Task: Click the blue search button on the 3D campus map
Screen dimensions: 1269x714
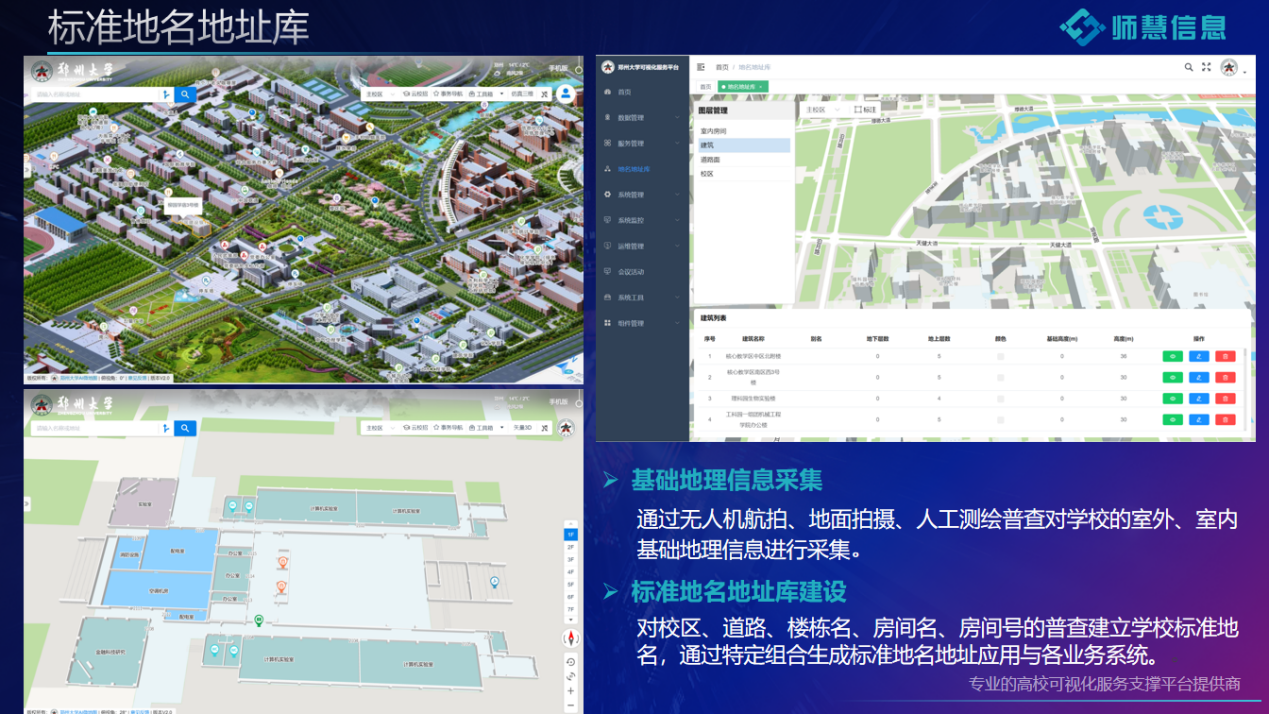Action: point(185,94)
